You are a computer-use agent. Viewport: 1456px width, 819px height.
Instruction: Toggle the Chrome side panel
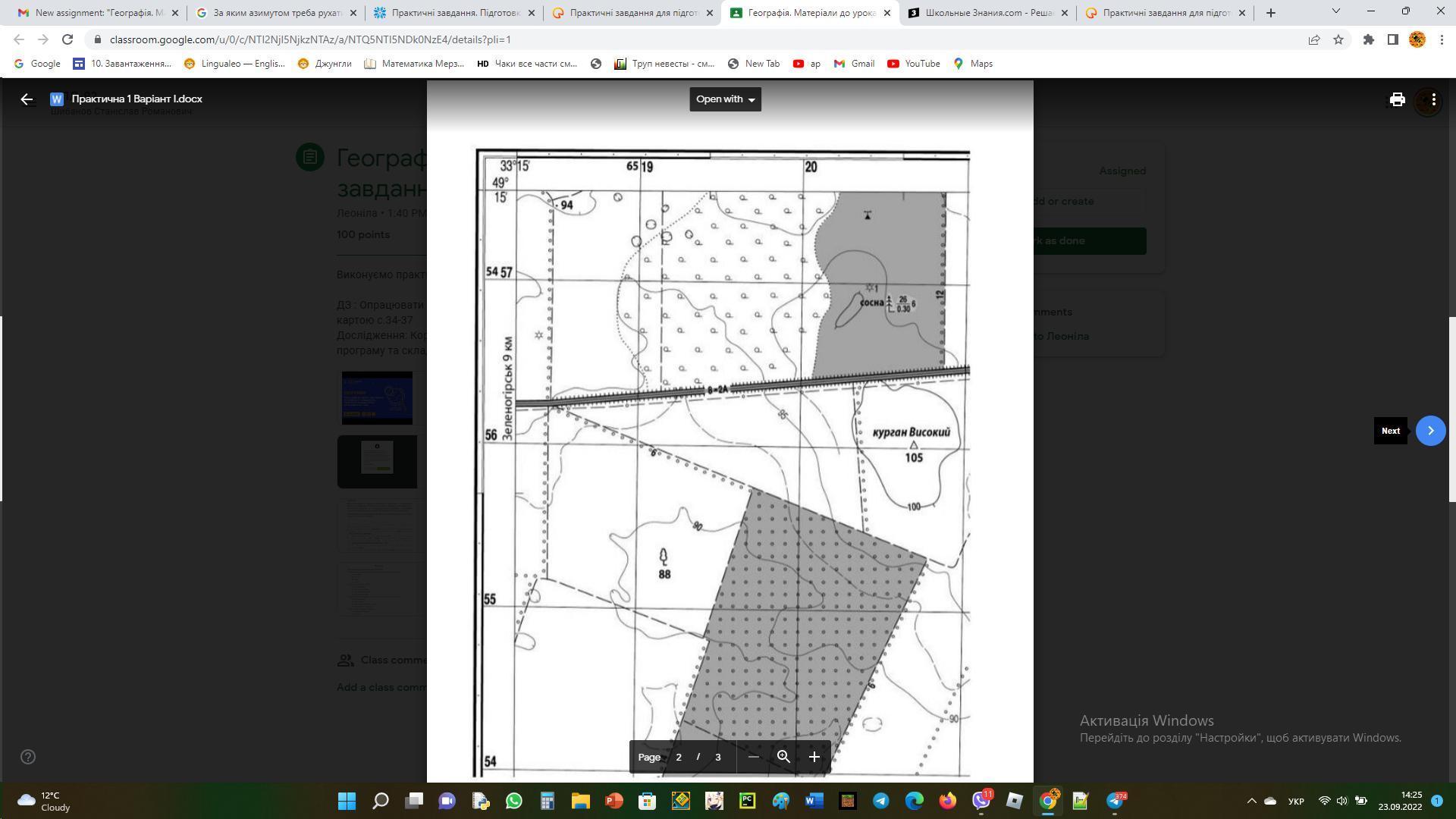(x=1393, y=39)
